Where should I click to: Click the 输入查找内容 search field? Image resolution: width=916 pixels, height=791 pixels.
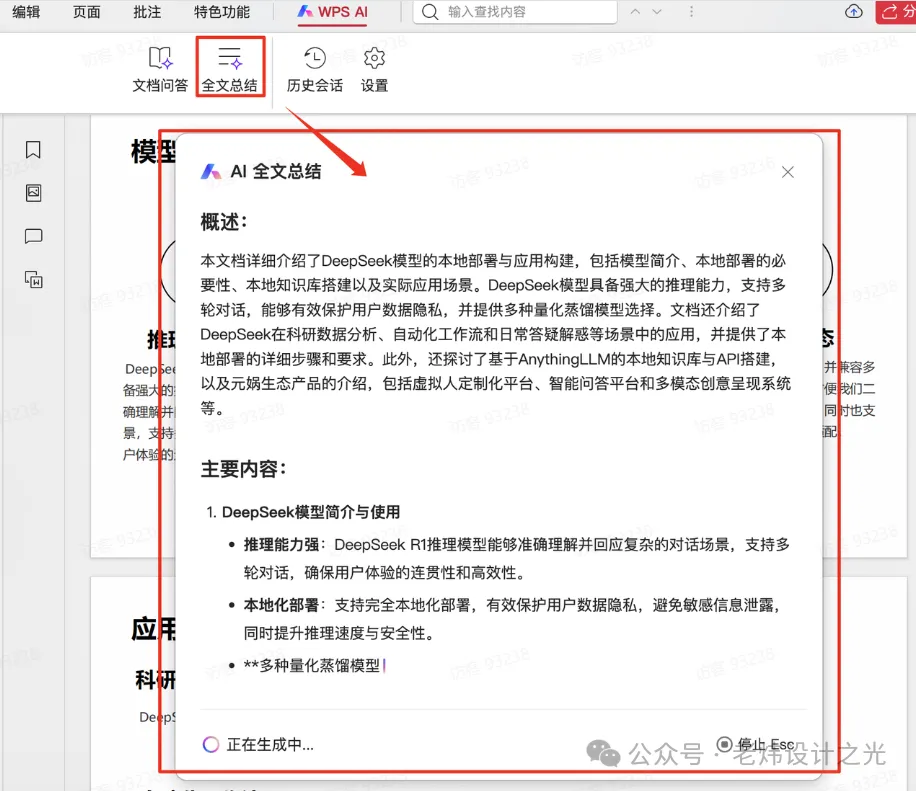coord(515,12)
